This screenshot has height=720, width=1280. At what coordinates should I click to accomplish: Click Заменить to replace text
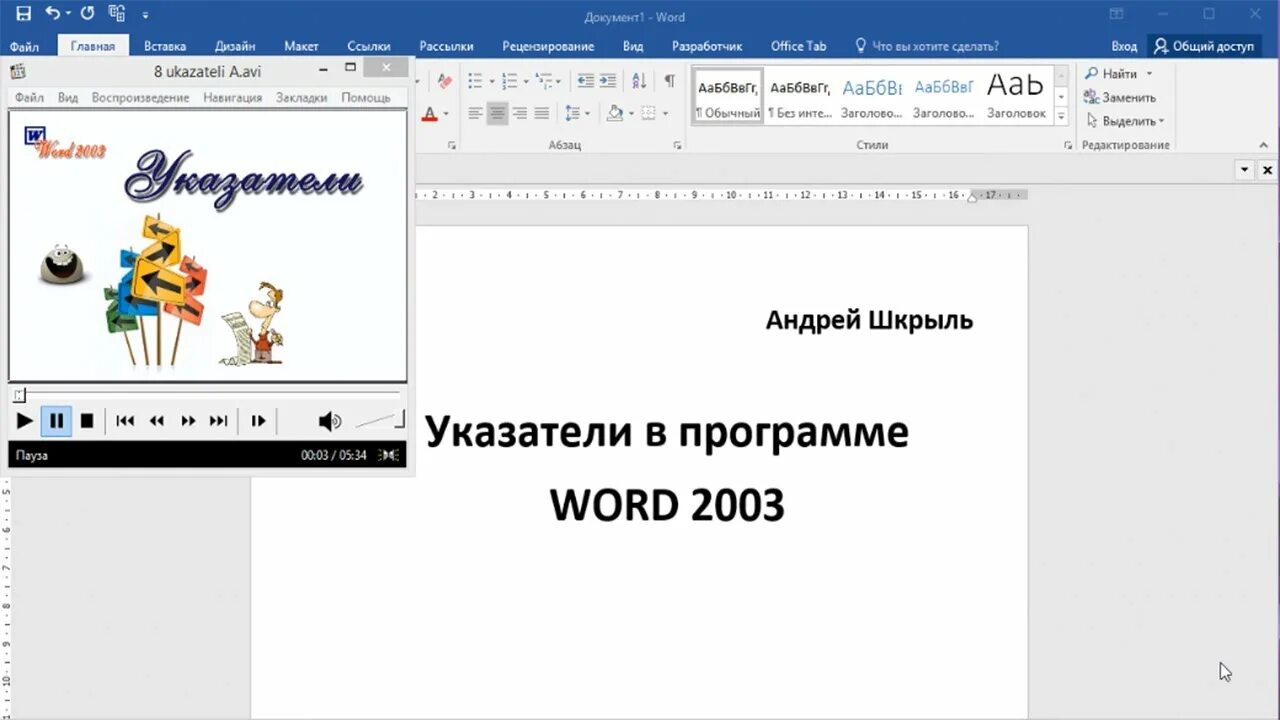(x=1120, y=97)
